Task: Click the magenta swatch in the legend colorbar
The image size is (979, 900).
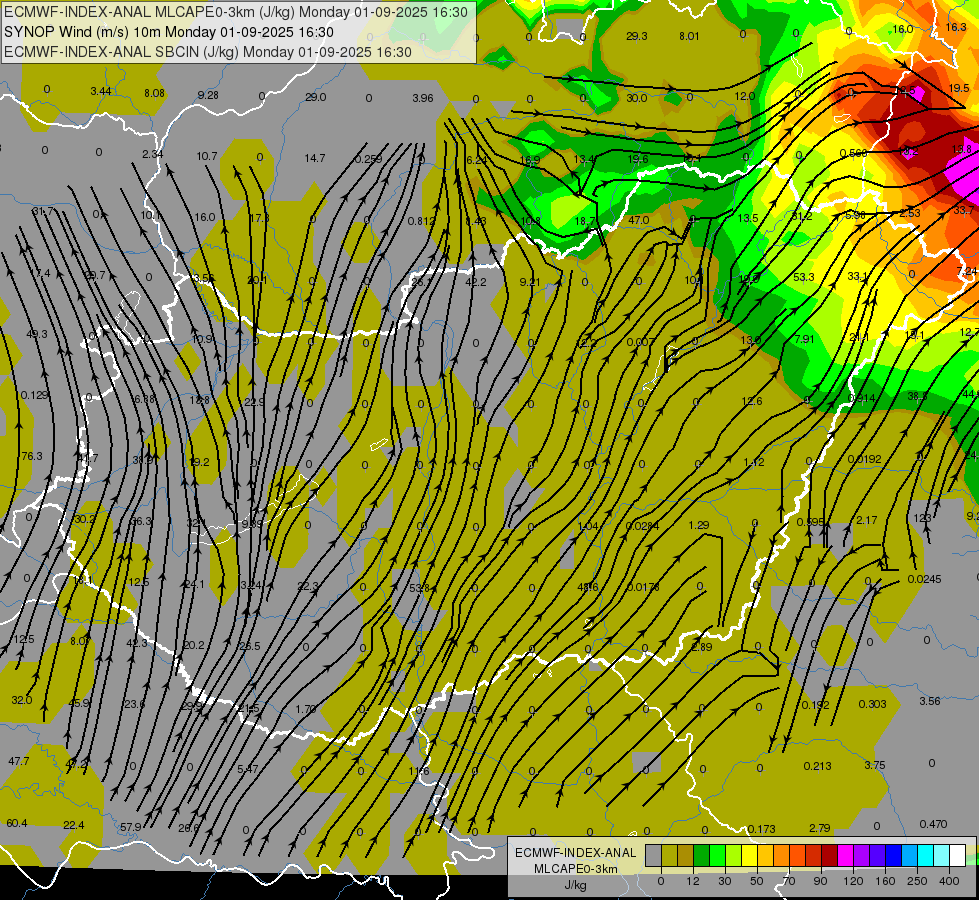Action: [846, 855]
